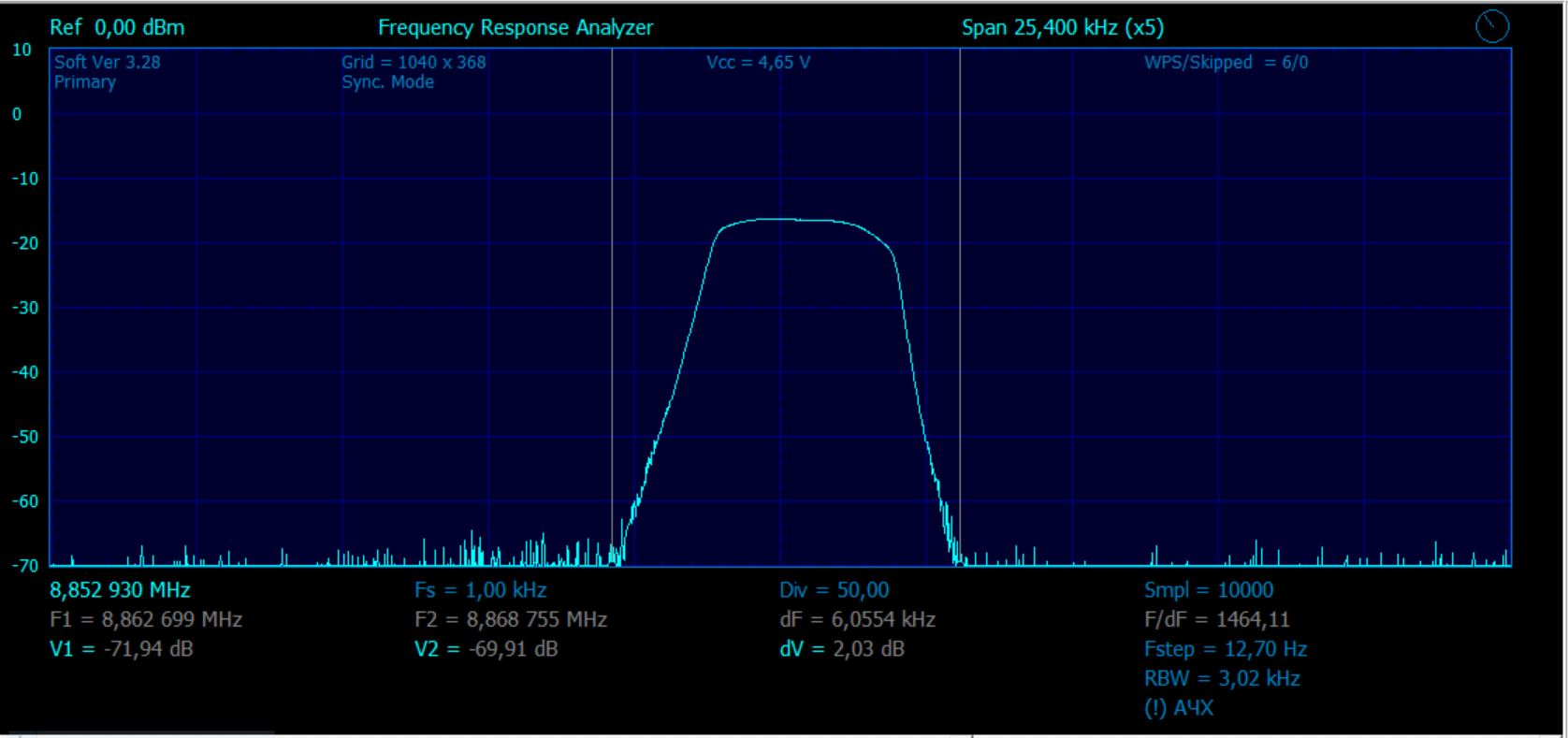
Task: Click the Fs = 1,00 kHz value
Action: (480, 590)
